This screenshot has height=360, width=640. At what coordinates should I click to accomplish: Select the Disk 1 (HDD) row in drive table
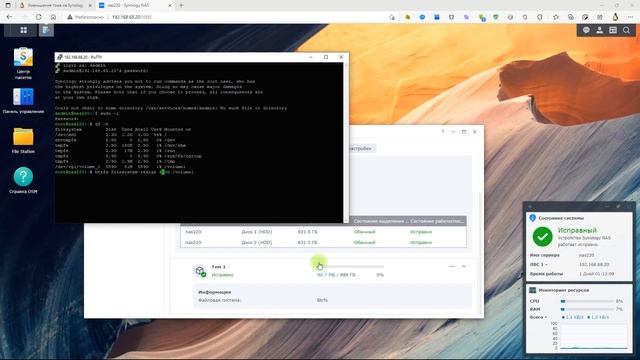coord(323,232)
